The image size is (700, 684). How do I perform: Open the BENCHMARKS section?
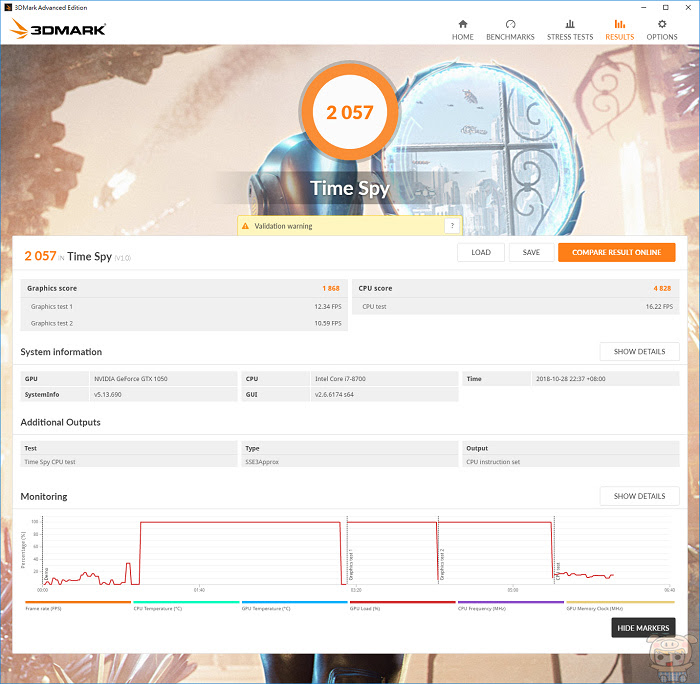(x=510, y=30)
